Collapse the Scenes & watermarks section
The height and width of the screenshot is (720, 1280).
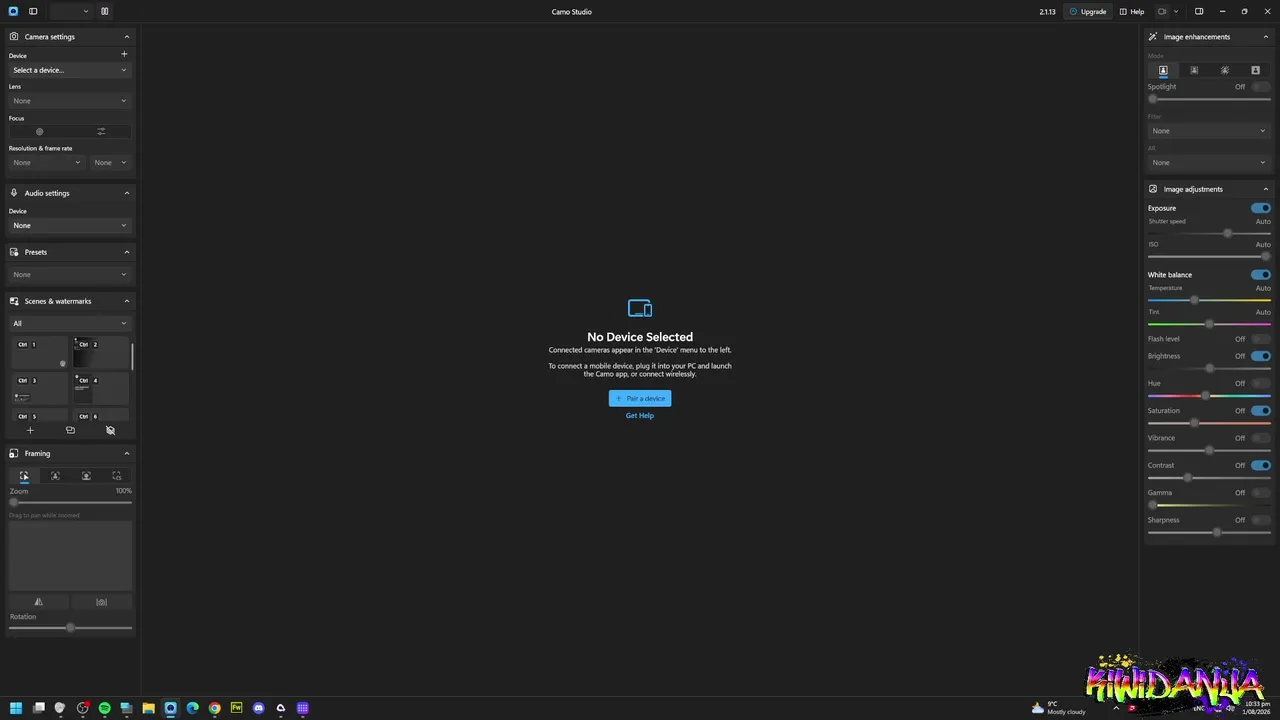click(126, 301)
